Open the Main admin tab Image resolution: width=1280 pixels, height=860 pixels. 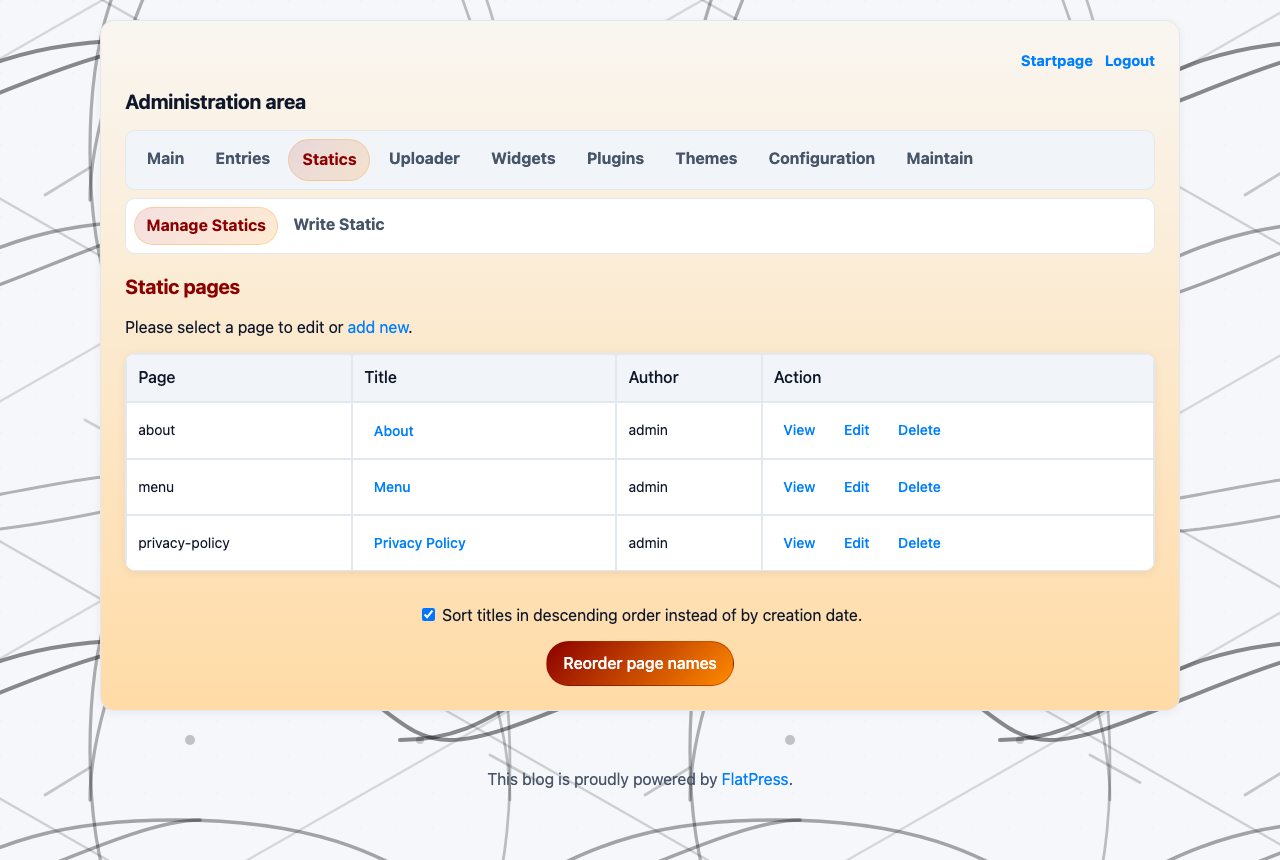tap(166, 159)
